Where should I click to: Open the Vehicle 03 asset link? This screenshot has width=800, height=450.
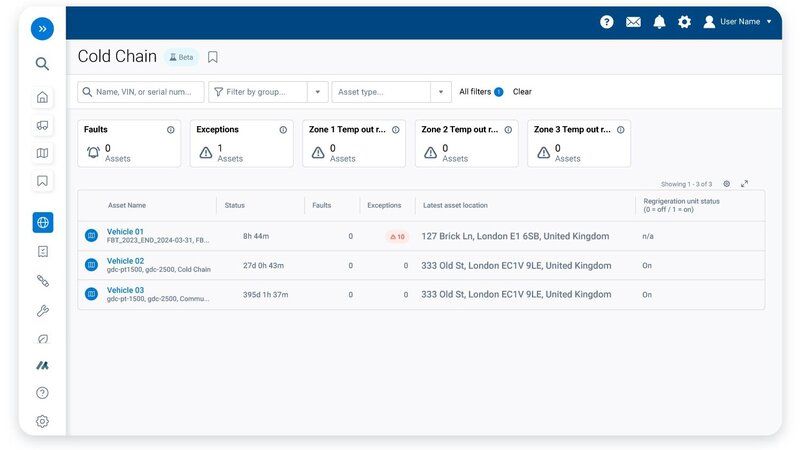[125, 290]
